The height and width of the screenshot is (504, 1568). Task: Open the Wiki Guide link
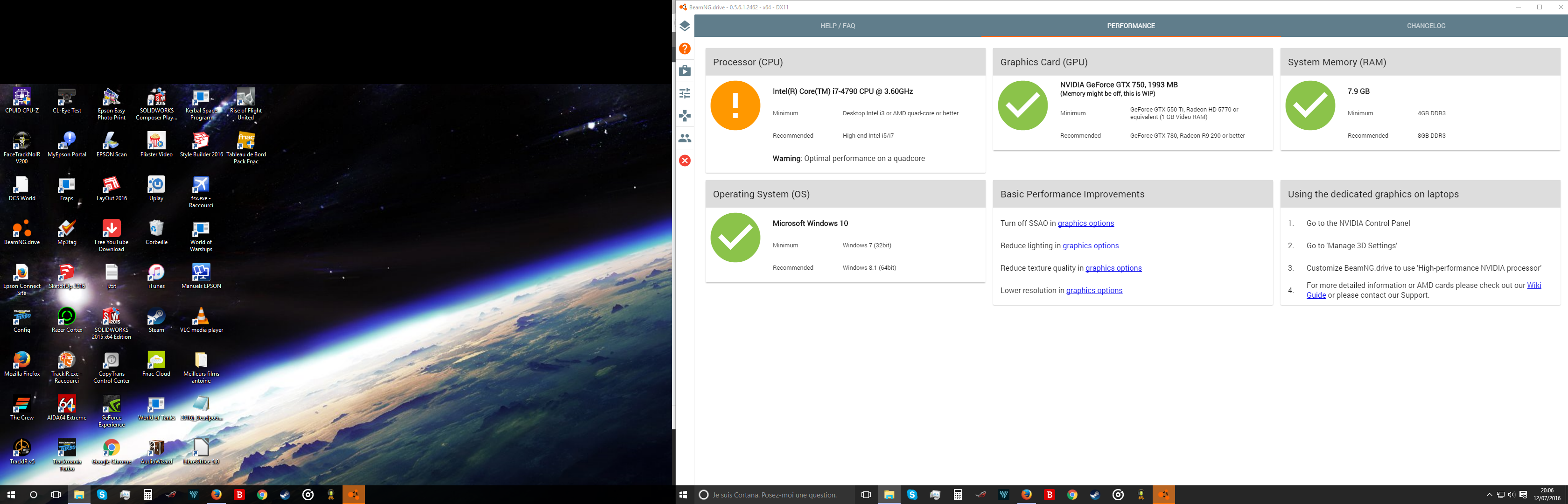tap(1534, 286)
